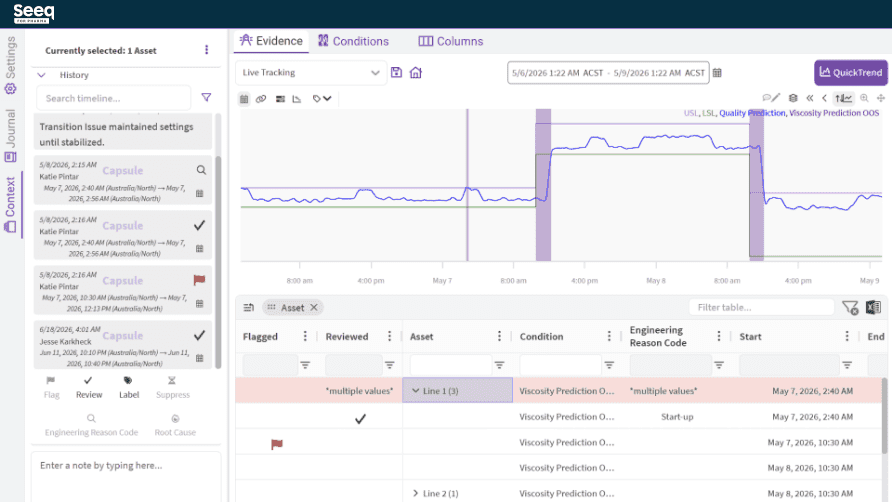Open Flagged column menu
This screenshot has width=892, height=502.
click(305, 336)
